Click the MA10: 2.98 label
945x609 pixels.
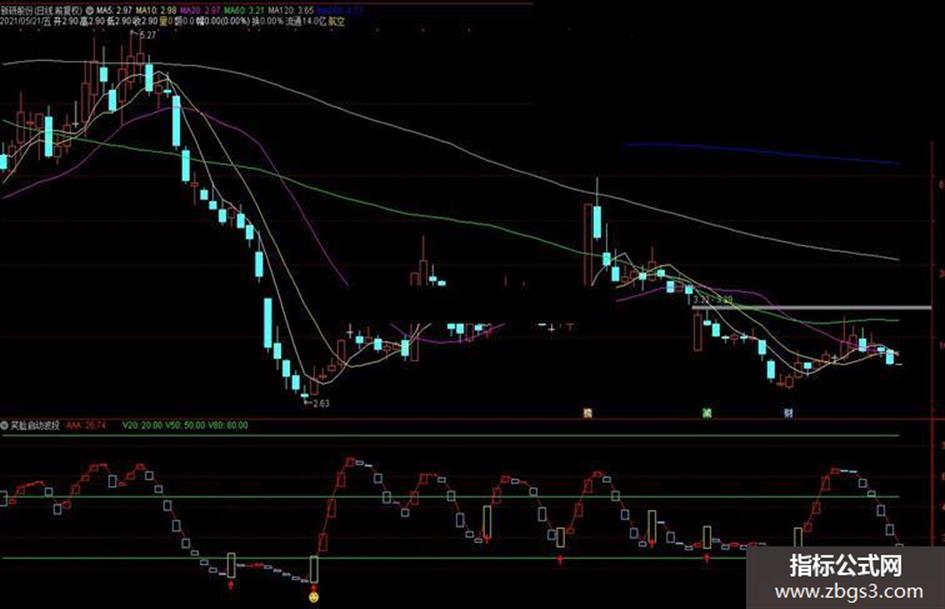pos(156,11)
